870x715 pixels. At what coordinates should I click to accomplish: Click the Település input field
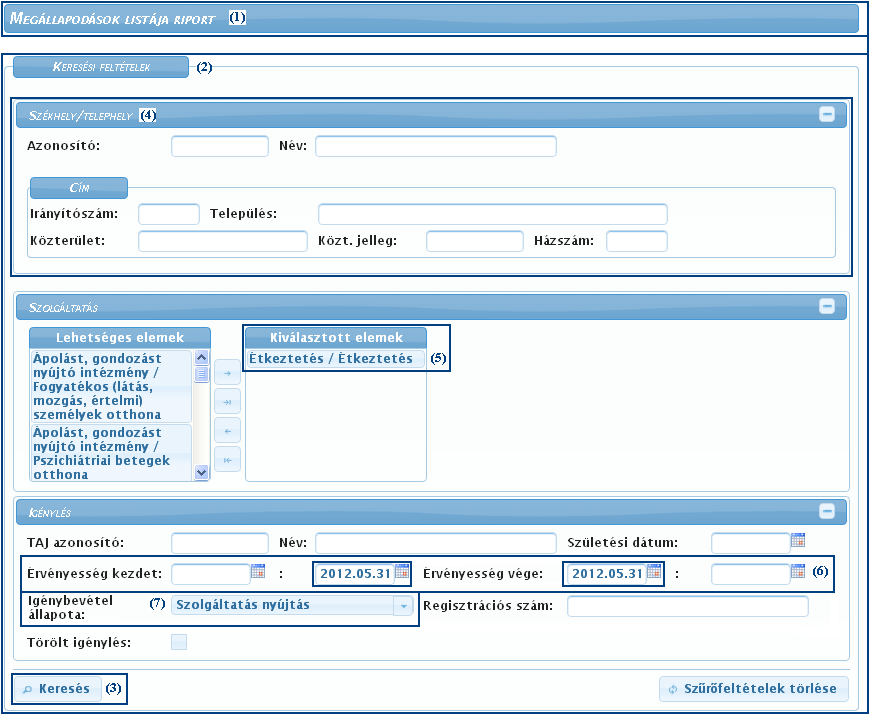click(493, 214)
